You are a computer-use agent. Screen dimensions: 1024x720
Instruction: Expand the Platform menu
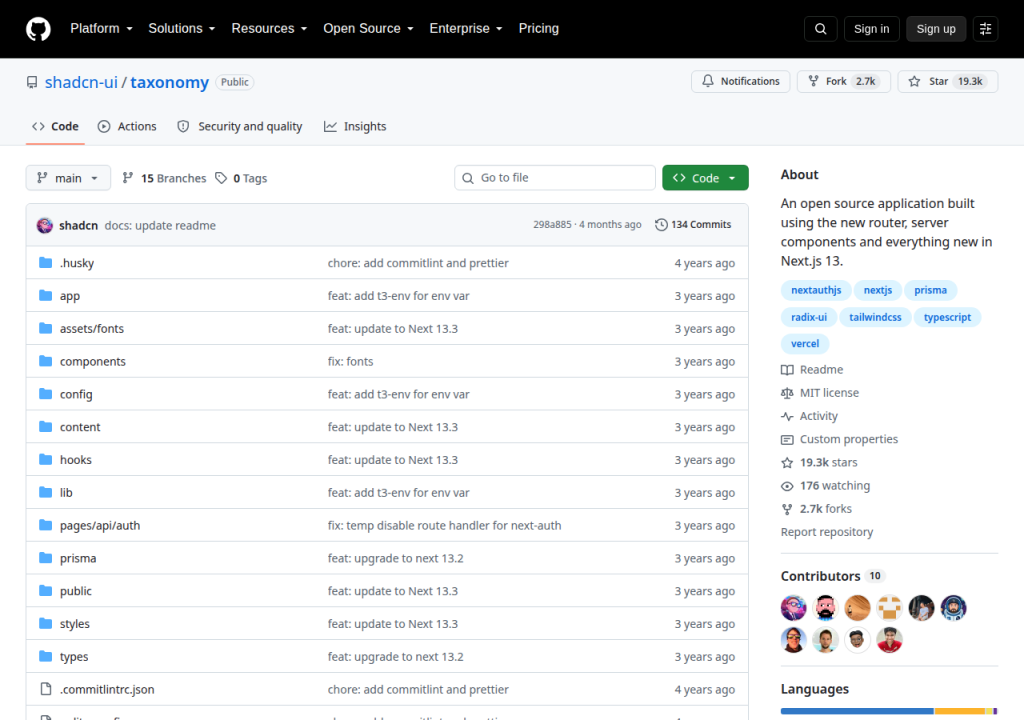click(101, 29)
